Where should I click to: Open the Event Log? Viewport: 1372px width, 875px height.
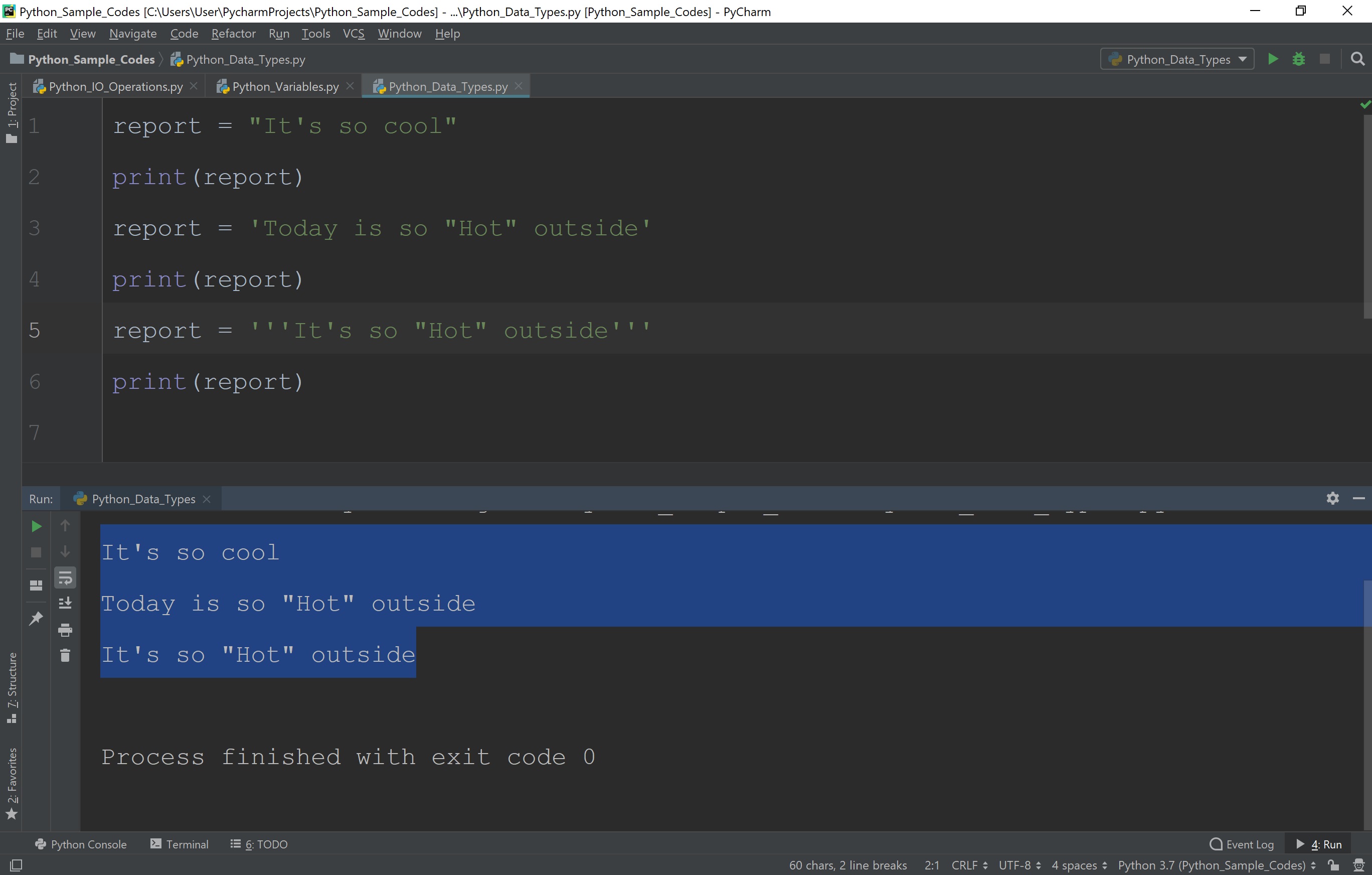click(x=1248, y=844)
